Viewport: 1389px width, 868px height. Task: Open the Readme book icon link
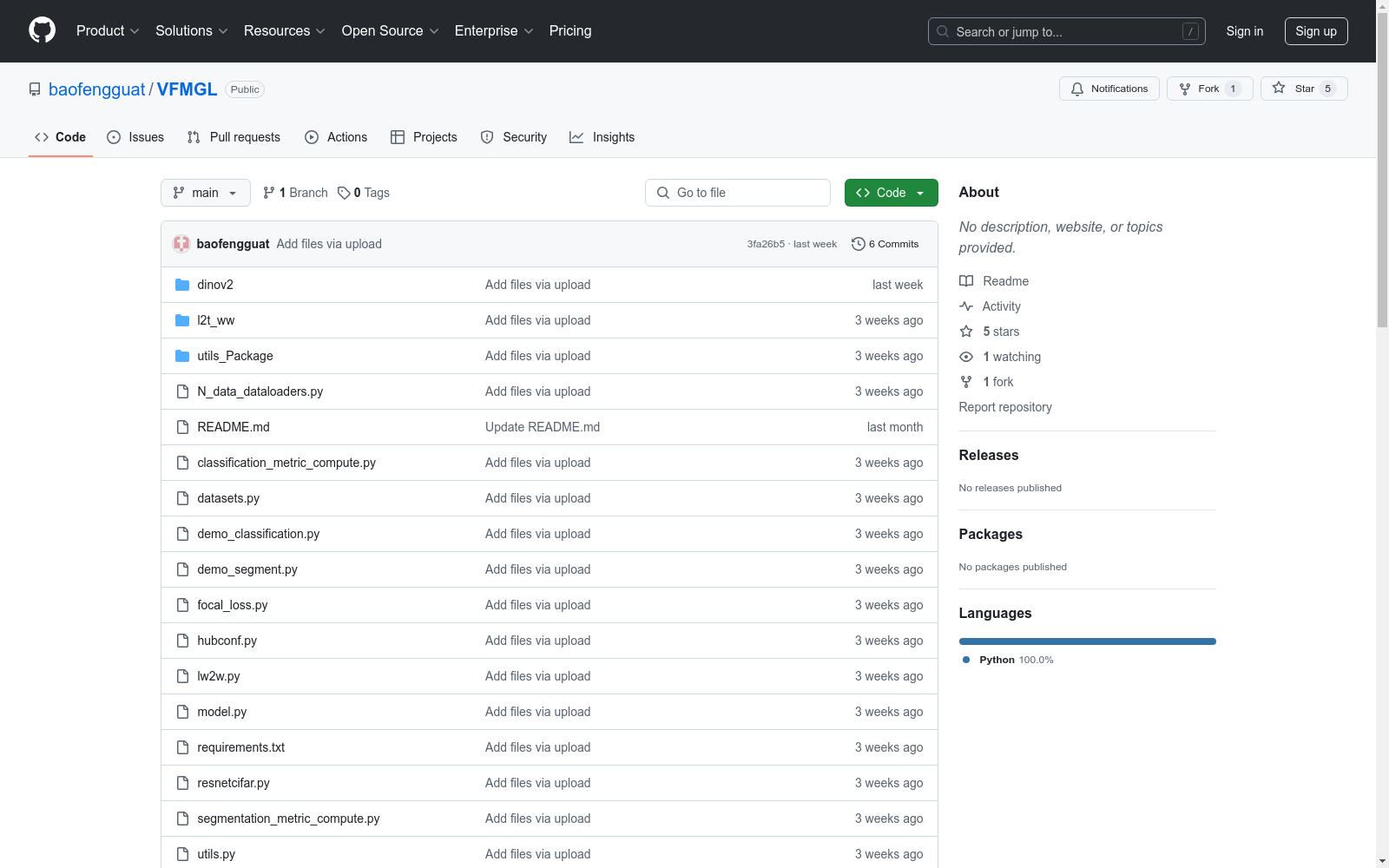pos(966,281)
